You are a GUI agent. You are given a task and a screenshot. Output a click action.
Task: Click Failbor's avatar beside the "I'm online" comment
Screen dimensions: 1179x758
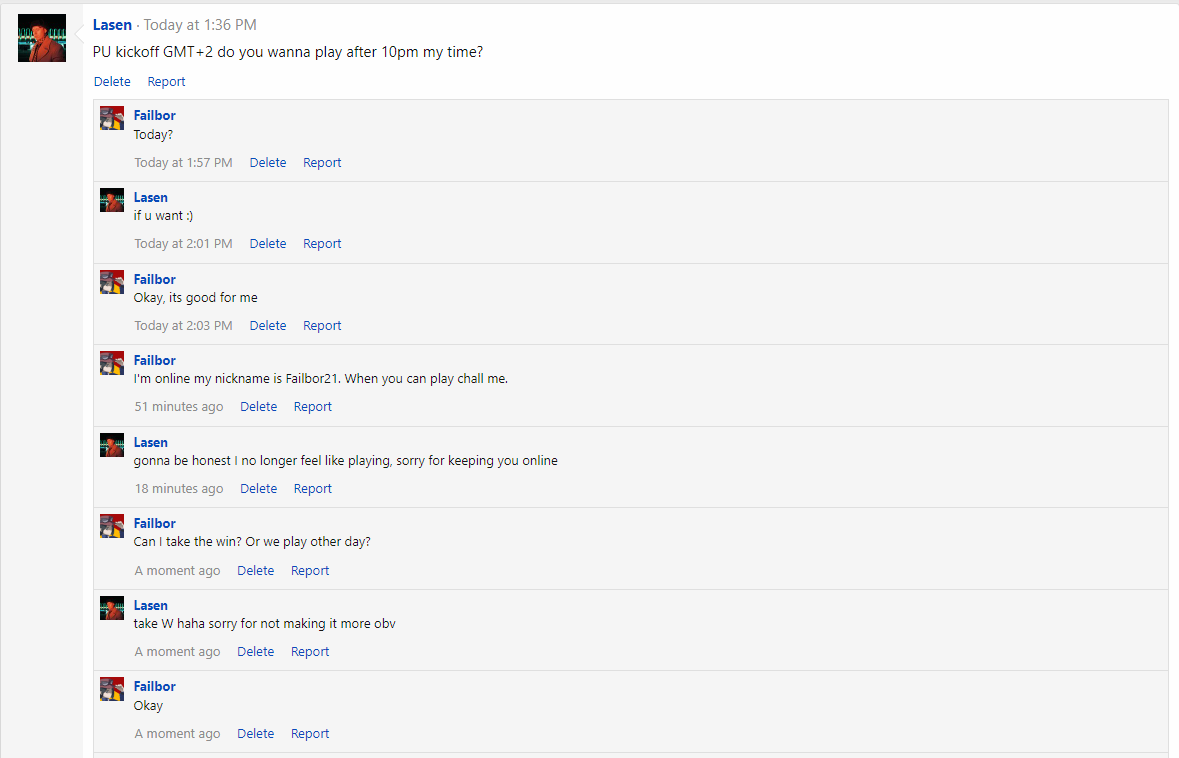click(x=112, y=363)
